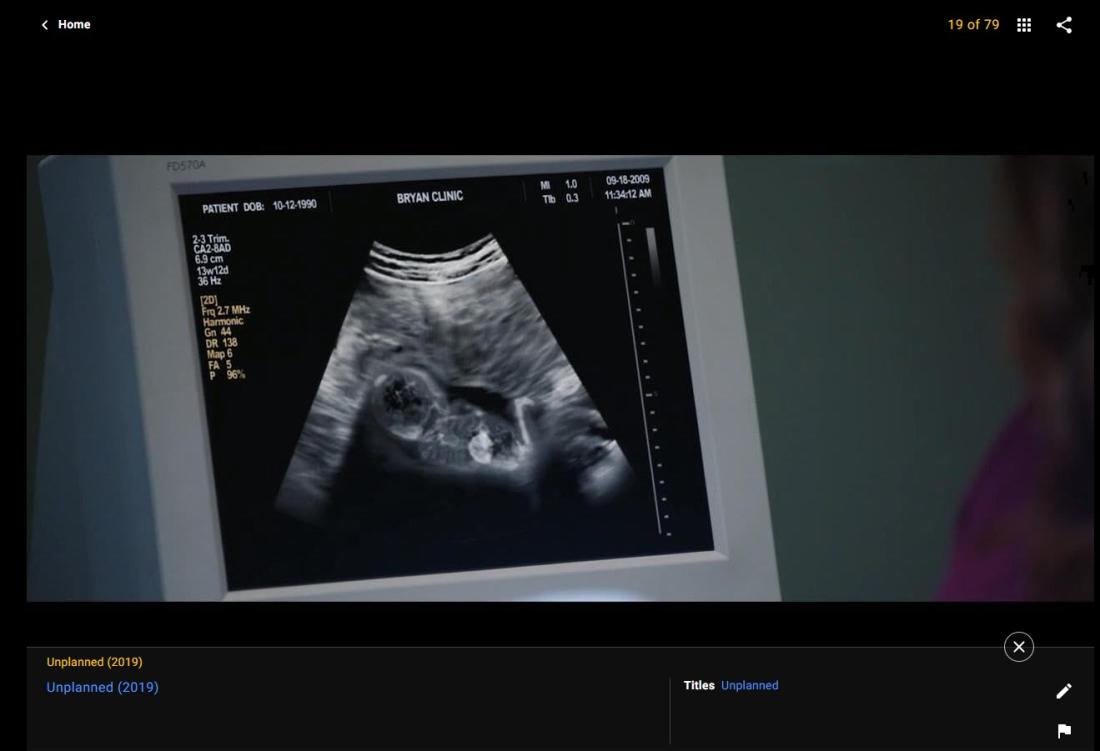Click the yellow Unplanned (2019) caption
The image size is (1100, 751).
pos(95,662)
